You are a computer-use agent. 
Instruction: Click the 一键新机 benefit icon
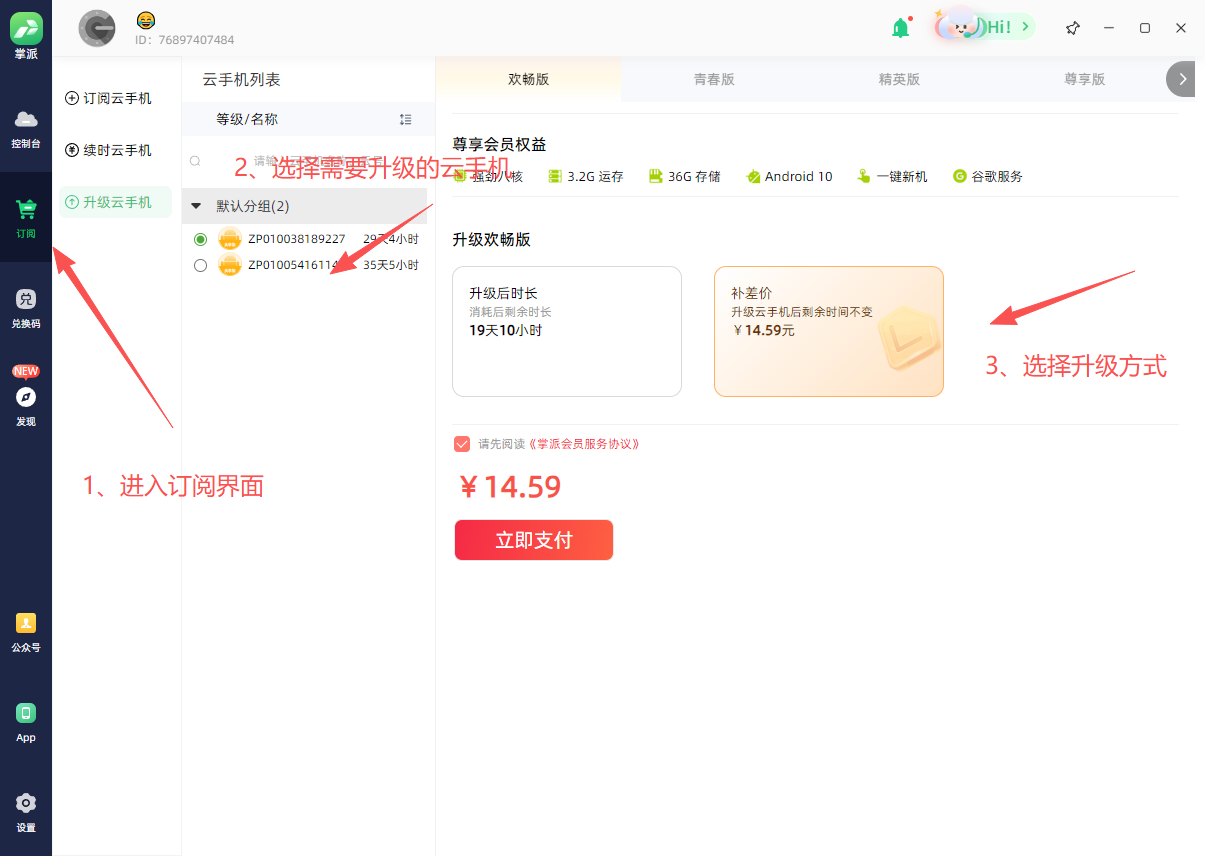click(x=864, y=176)
